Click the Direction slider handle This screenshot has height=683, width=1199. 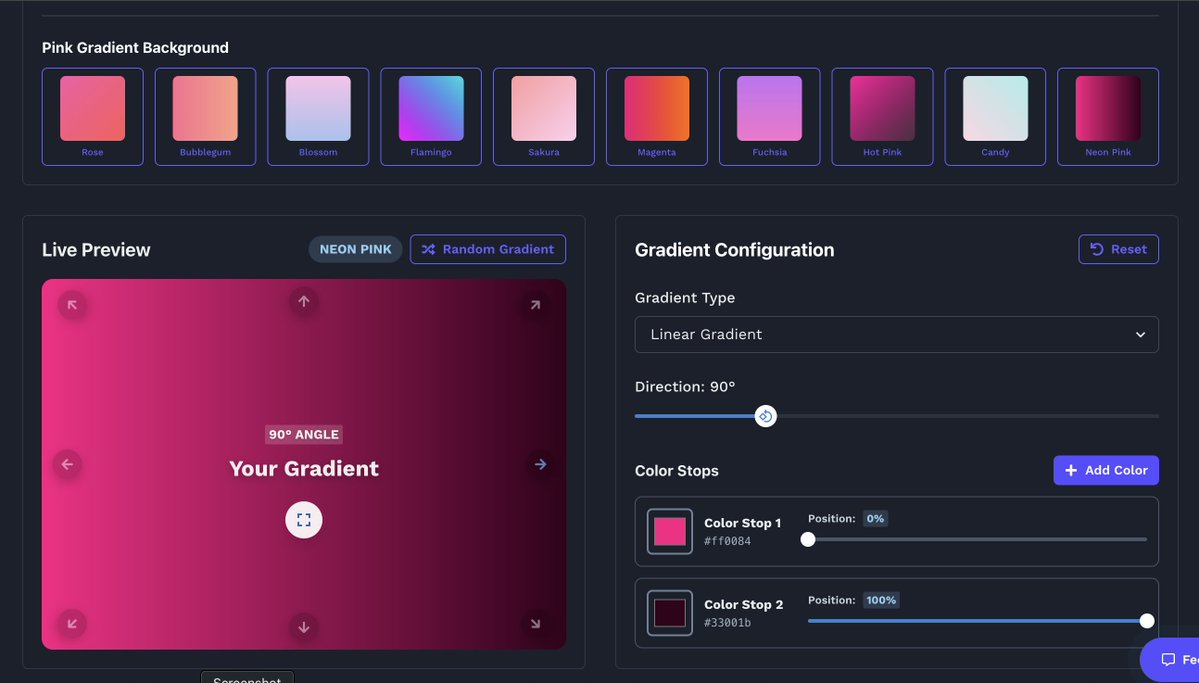coord(765,416)
